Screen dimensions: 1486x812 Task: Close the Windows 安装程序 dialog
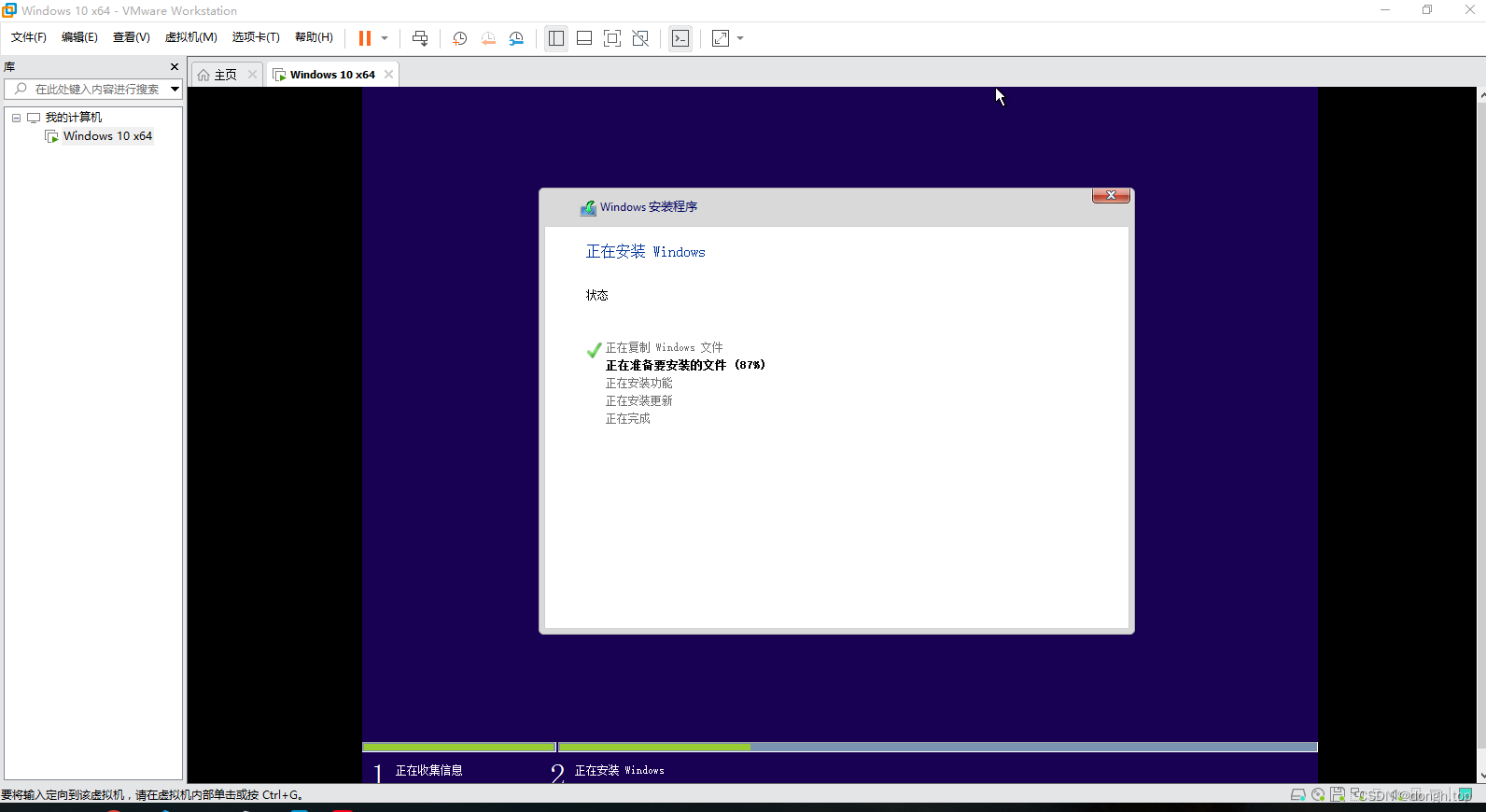1111,195
